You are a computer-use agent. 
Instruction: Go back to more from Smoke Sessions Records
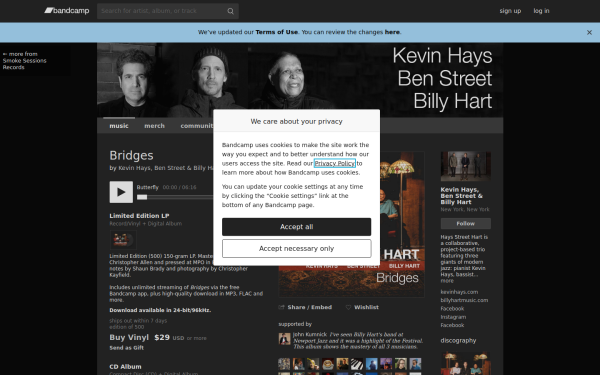pyautogui.click(x=24, y=60)
